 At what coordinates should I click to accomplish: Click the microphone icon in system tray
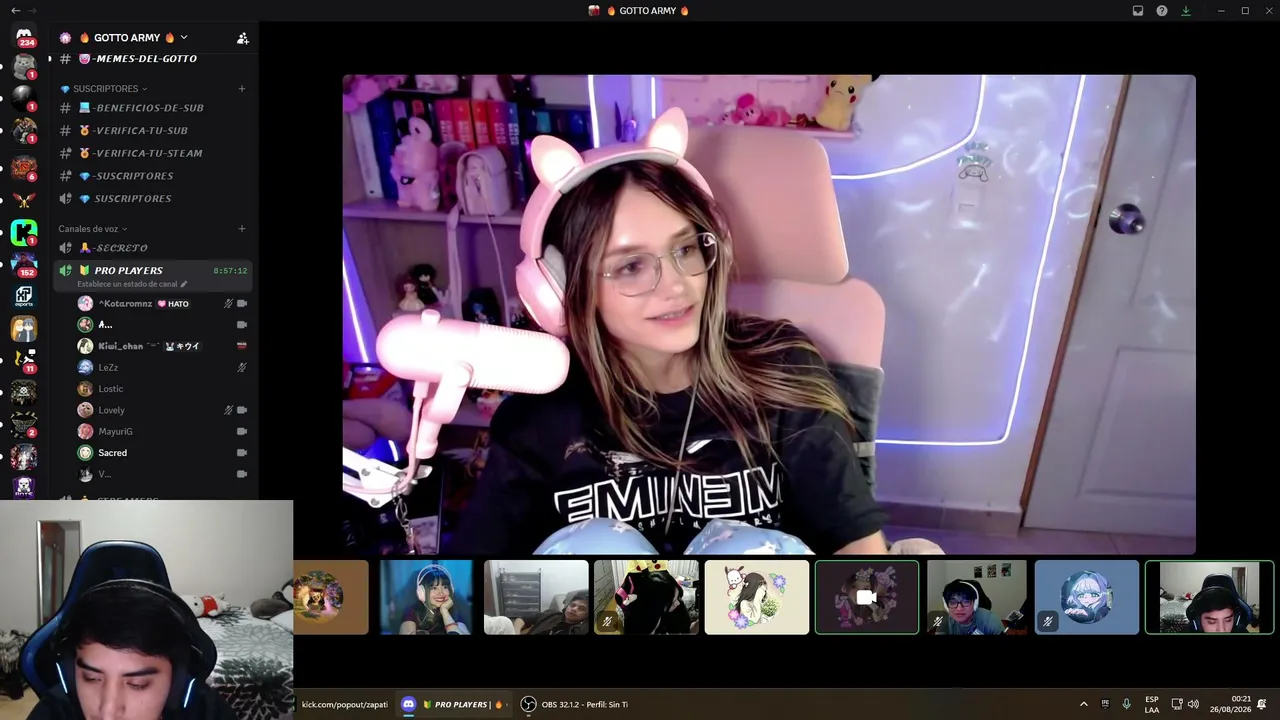click(x=1126, y=705)
